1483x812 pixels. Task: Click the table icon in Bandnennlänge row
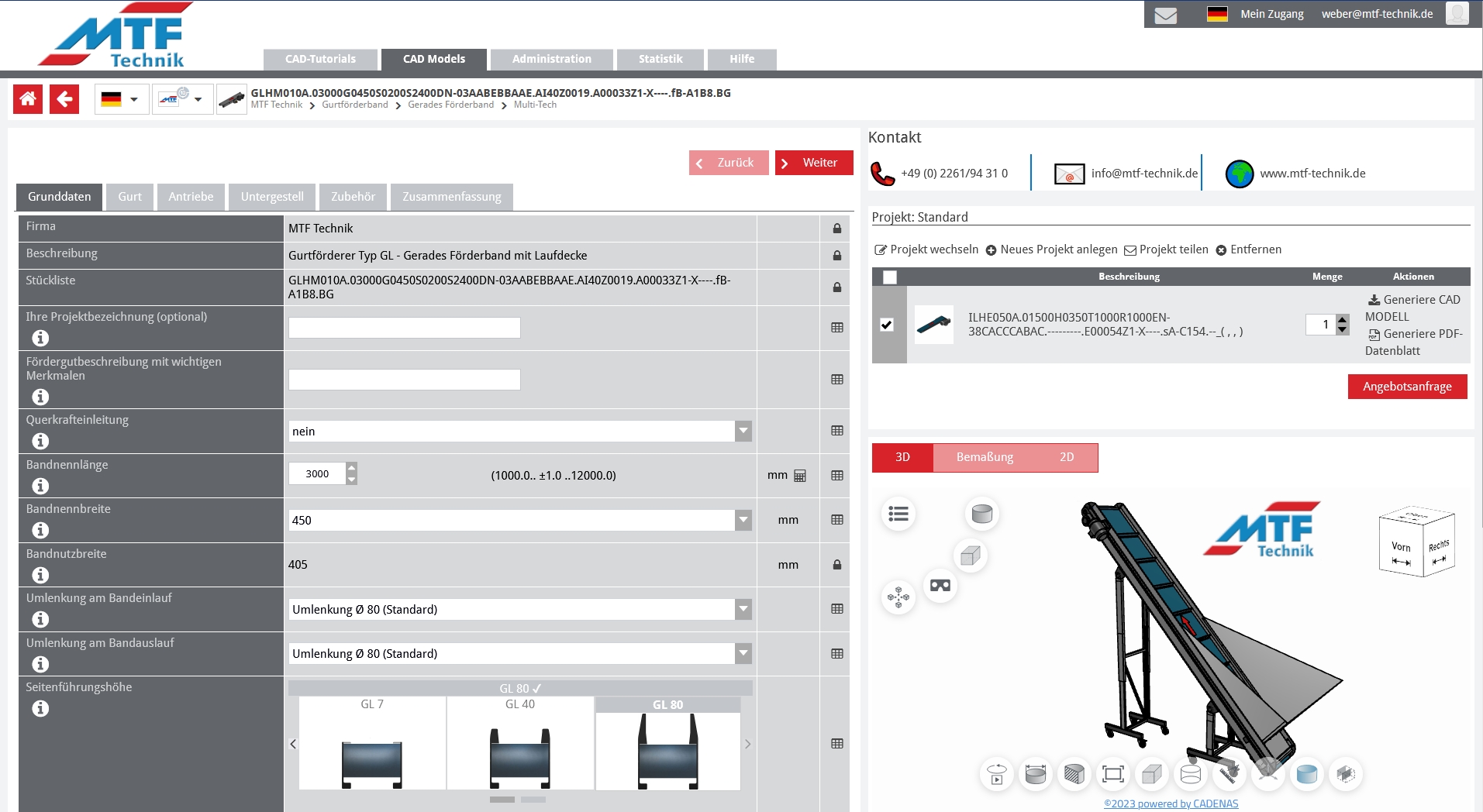[837, 475]
